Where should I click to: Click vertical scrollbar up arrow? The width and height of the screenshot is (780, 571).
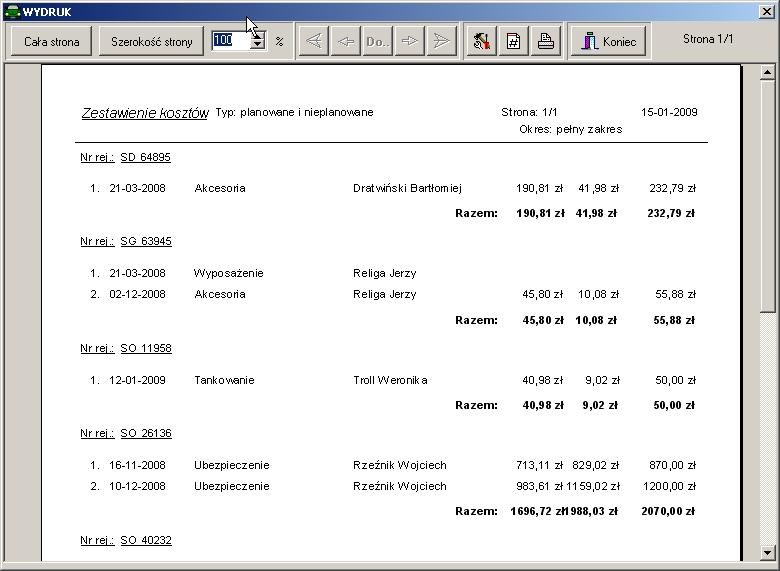(x=768, y=73)
